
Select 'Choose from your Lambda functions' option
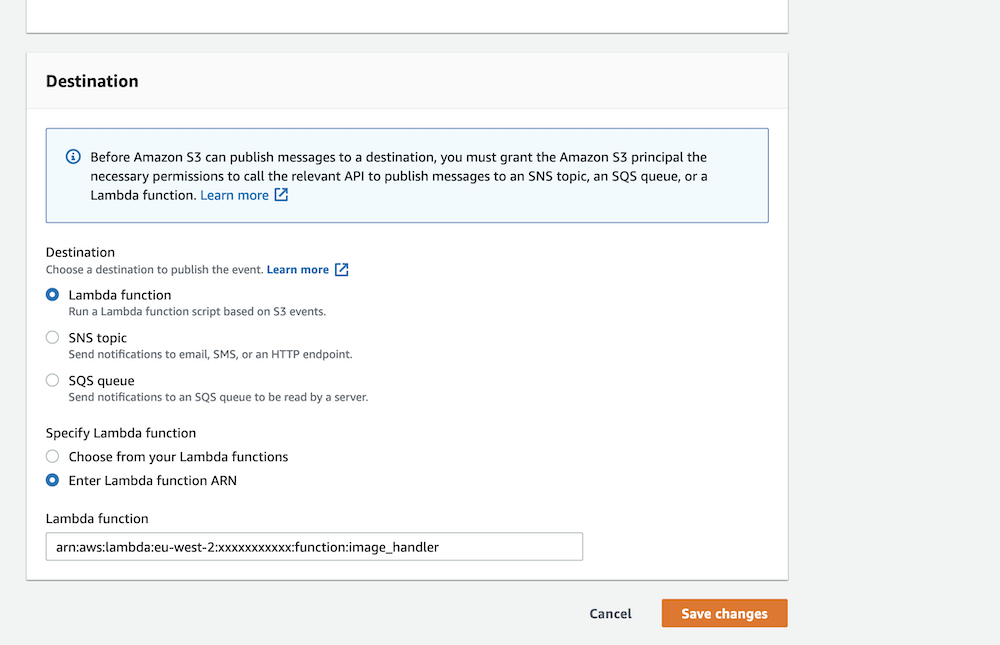pyautogui.click(x=53, y=457)
